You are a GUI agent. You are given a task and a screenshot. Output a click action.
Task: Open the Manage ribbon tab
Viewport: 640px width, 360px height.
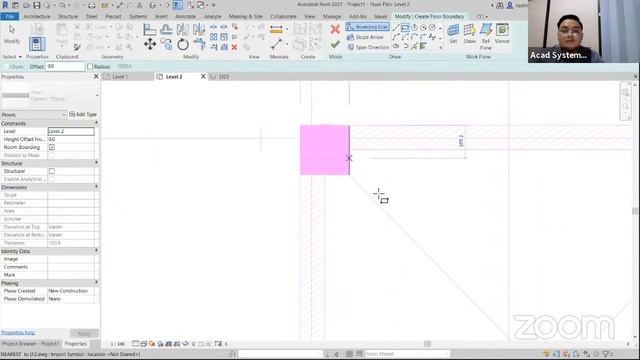(332, 16)
